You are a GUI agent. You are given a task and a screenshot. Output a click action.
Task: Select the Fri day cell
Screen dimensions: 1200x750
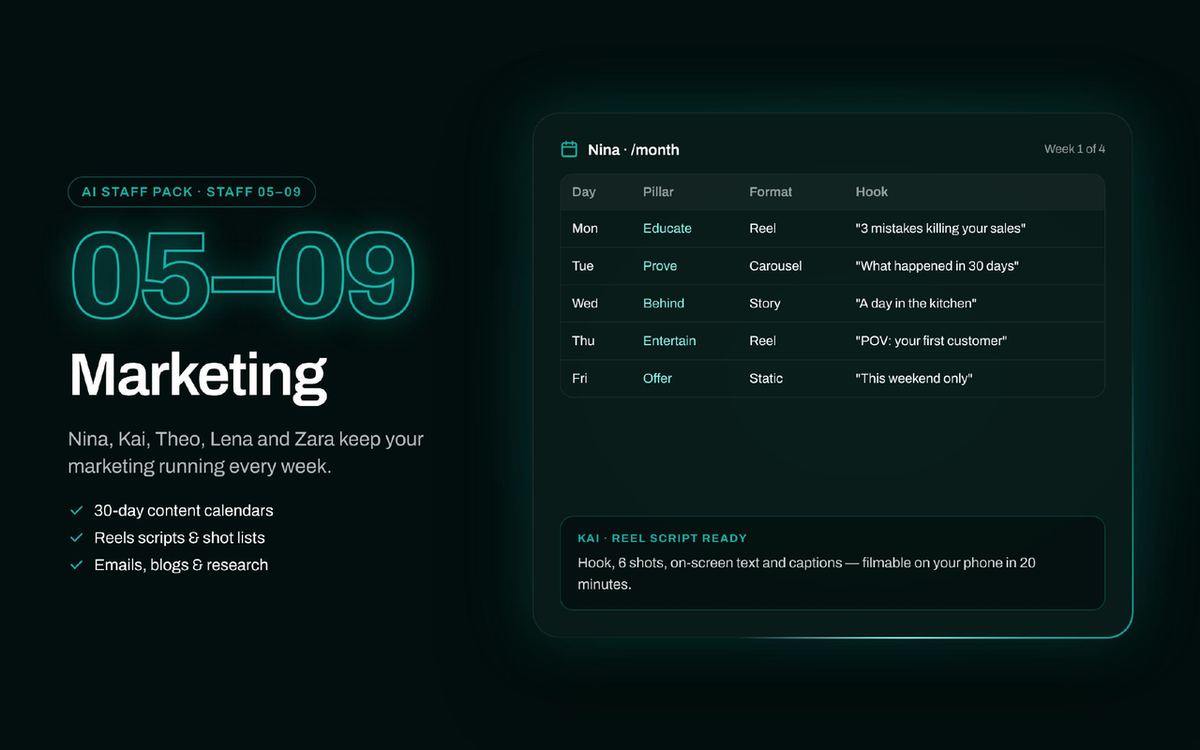pyautogui.click(x=580, y=379)
